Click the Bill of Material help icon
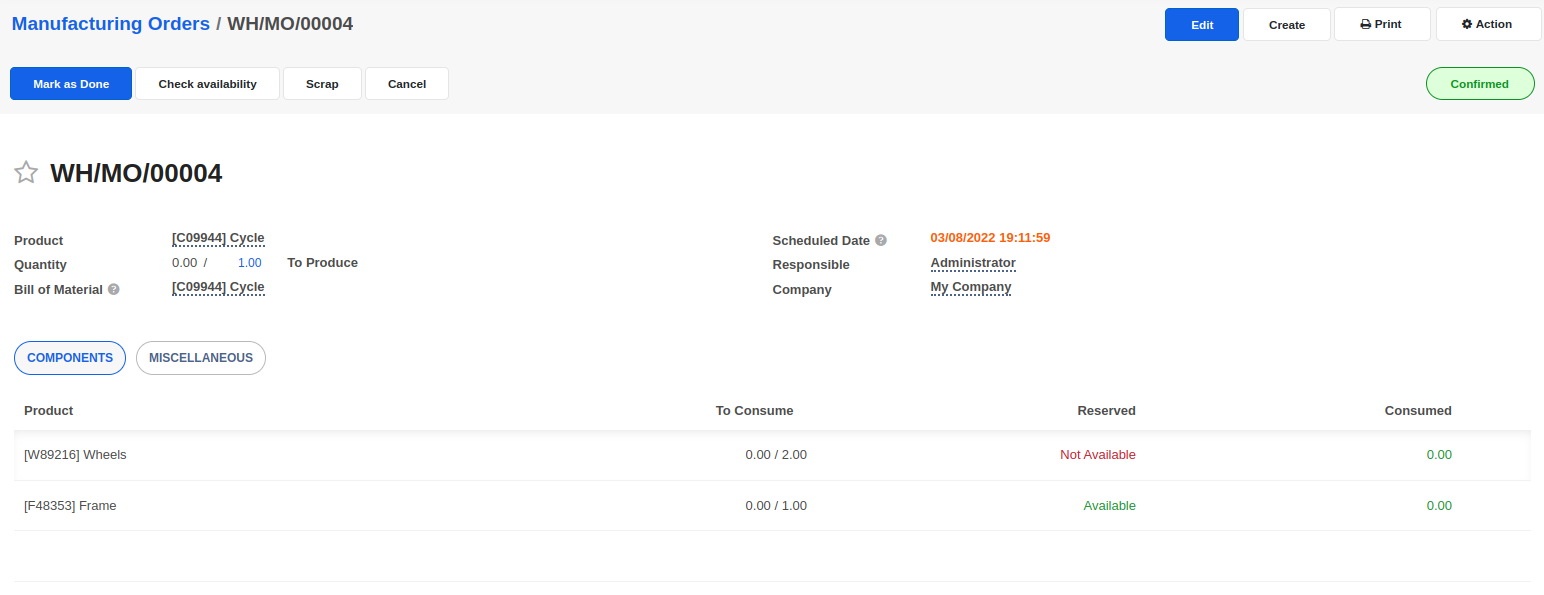This screenshot has height=595, width=1544. pos(114,289)
